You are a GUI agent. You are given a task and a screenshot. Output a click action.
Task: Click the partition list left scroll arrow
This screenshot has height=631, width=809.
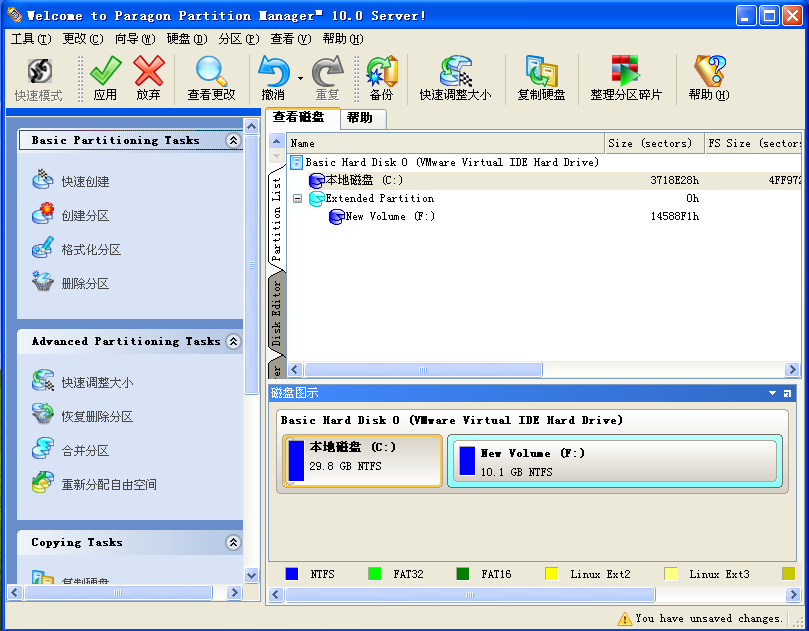(x=295, y=369)
